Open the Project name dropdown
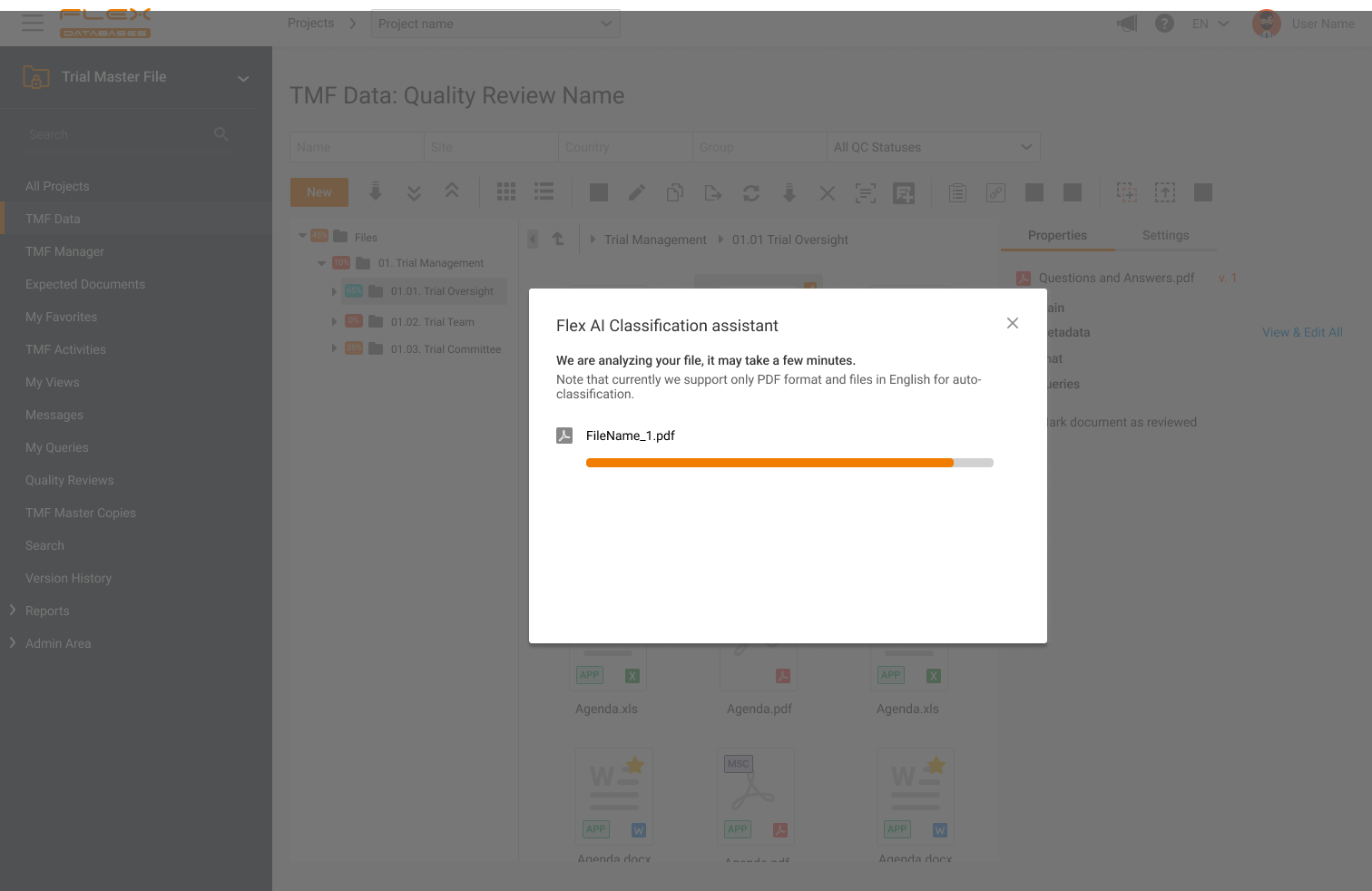Image resolution: width=1372 pixels, height=891 pixels. click(x=495, y=24)
